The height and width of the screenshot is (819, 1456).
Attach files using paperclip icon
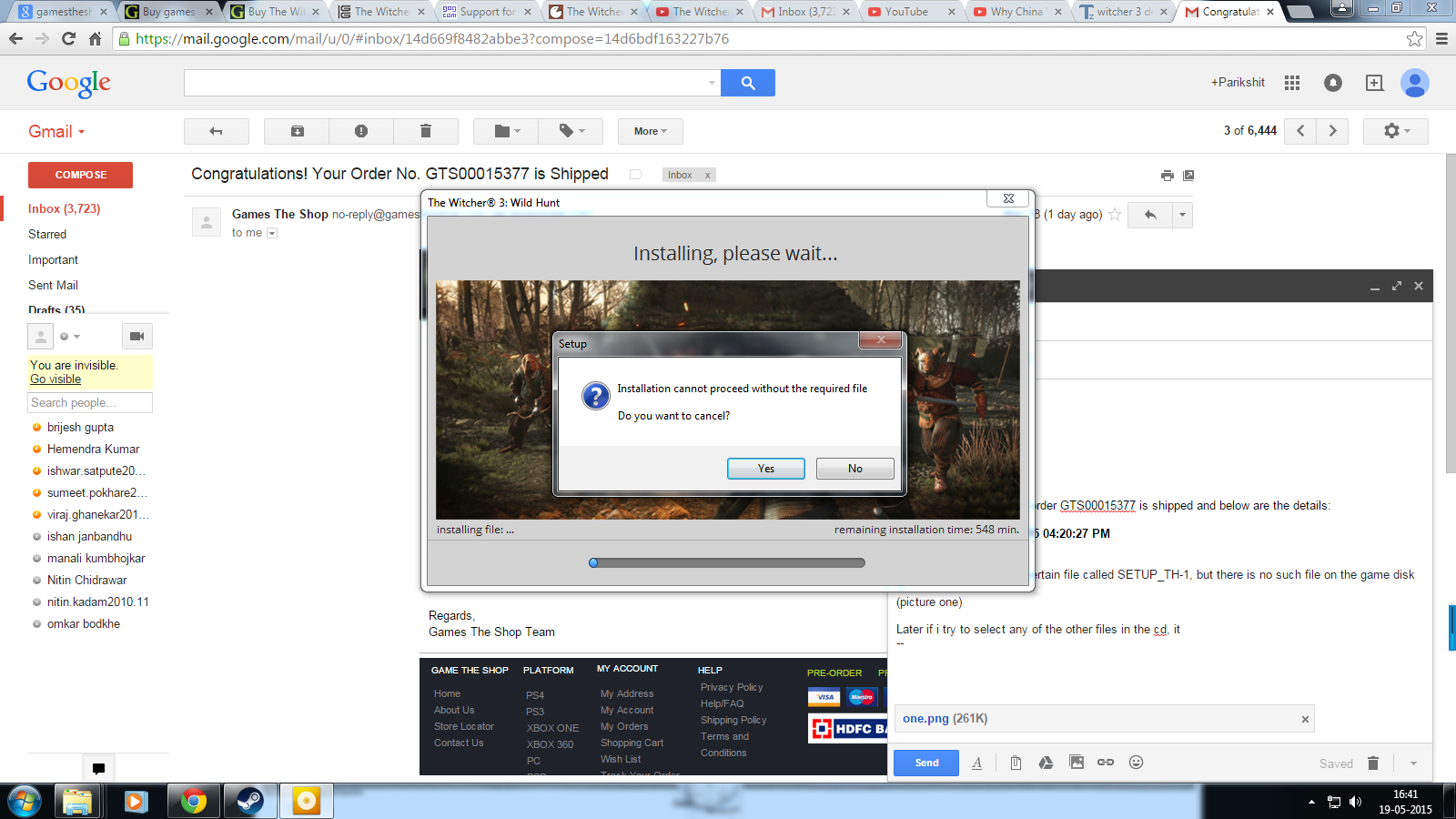point(1016,763)
